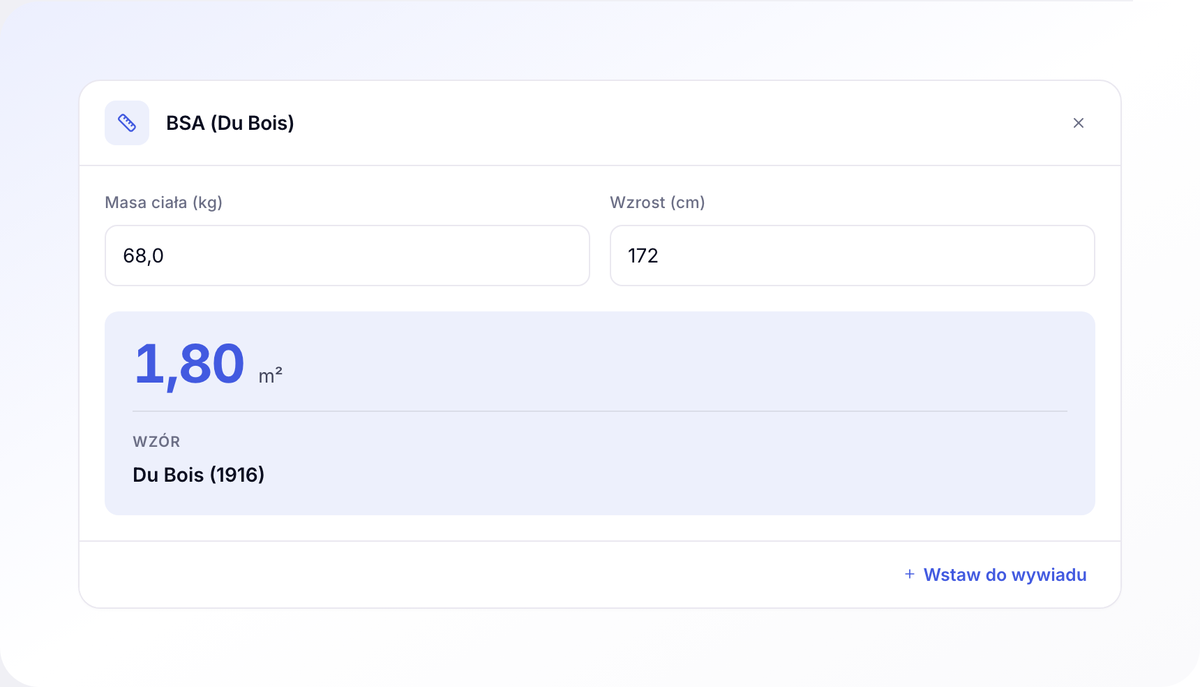The image size is (1200, 687).
Task: Click the background outside the calculator card
Action: click(600, 645)
